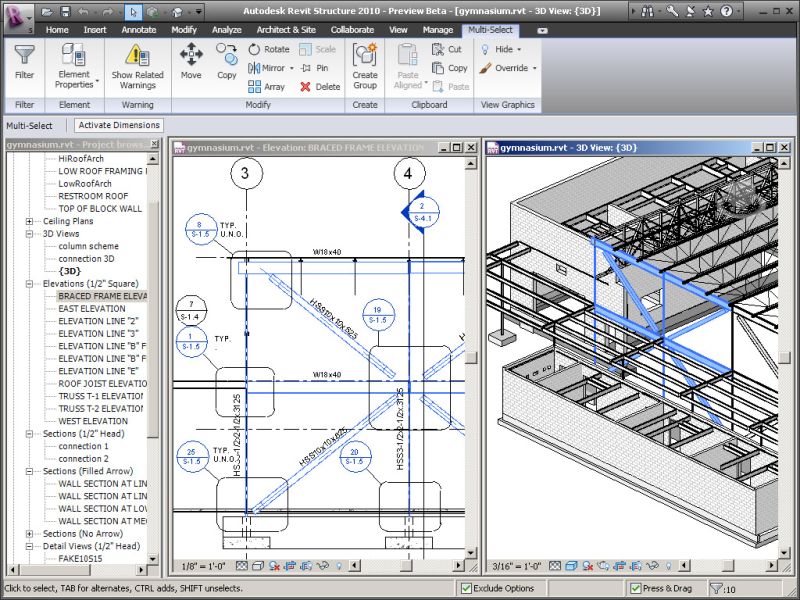This screenshot has height=600, width=800.
Task: Collapse the Sections (Filled Arrow) node
Action: (x=30, y=471)
